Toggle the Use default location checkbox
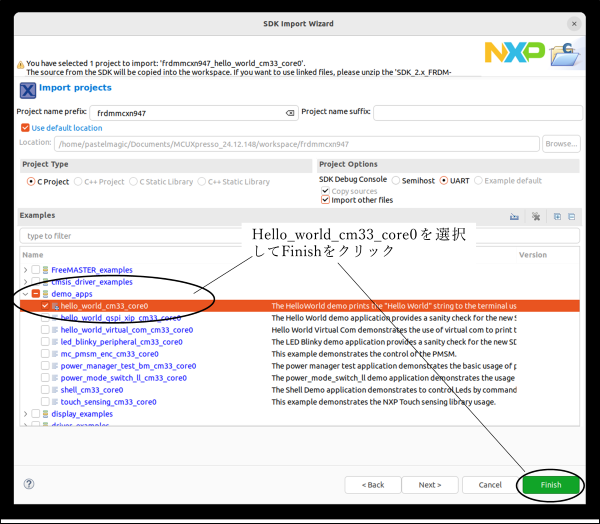Screen dimensions: 600x524 coord(25,128)
